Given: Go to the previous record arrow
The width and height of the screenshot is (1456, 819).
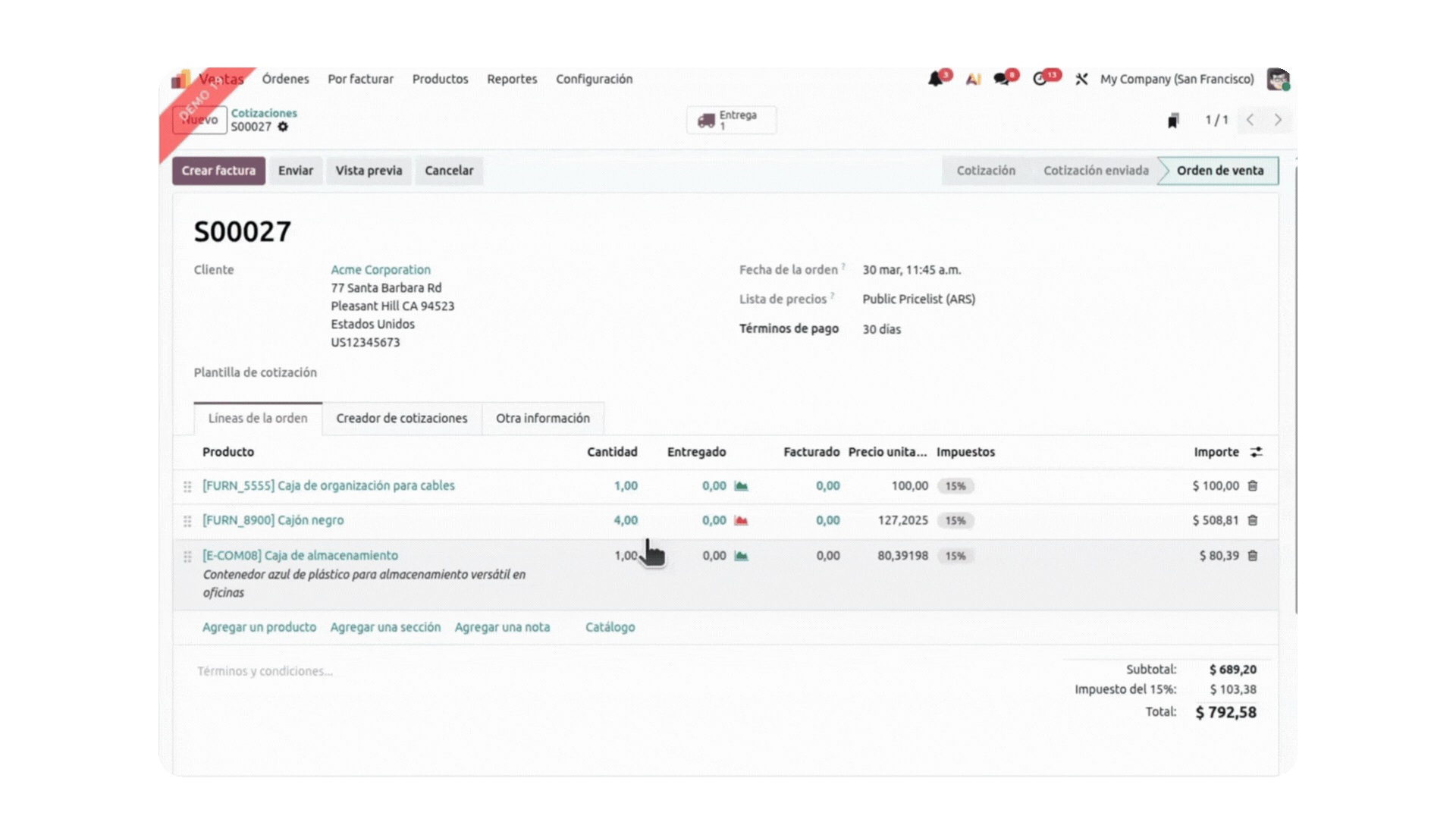Looking at the screenshot, I should (1250, 120).
